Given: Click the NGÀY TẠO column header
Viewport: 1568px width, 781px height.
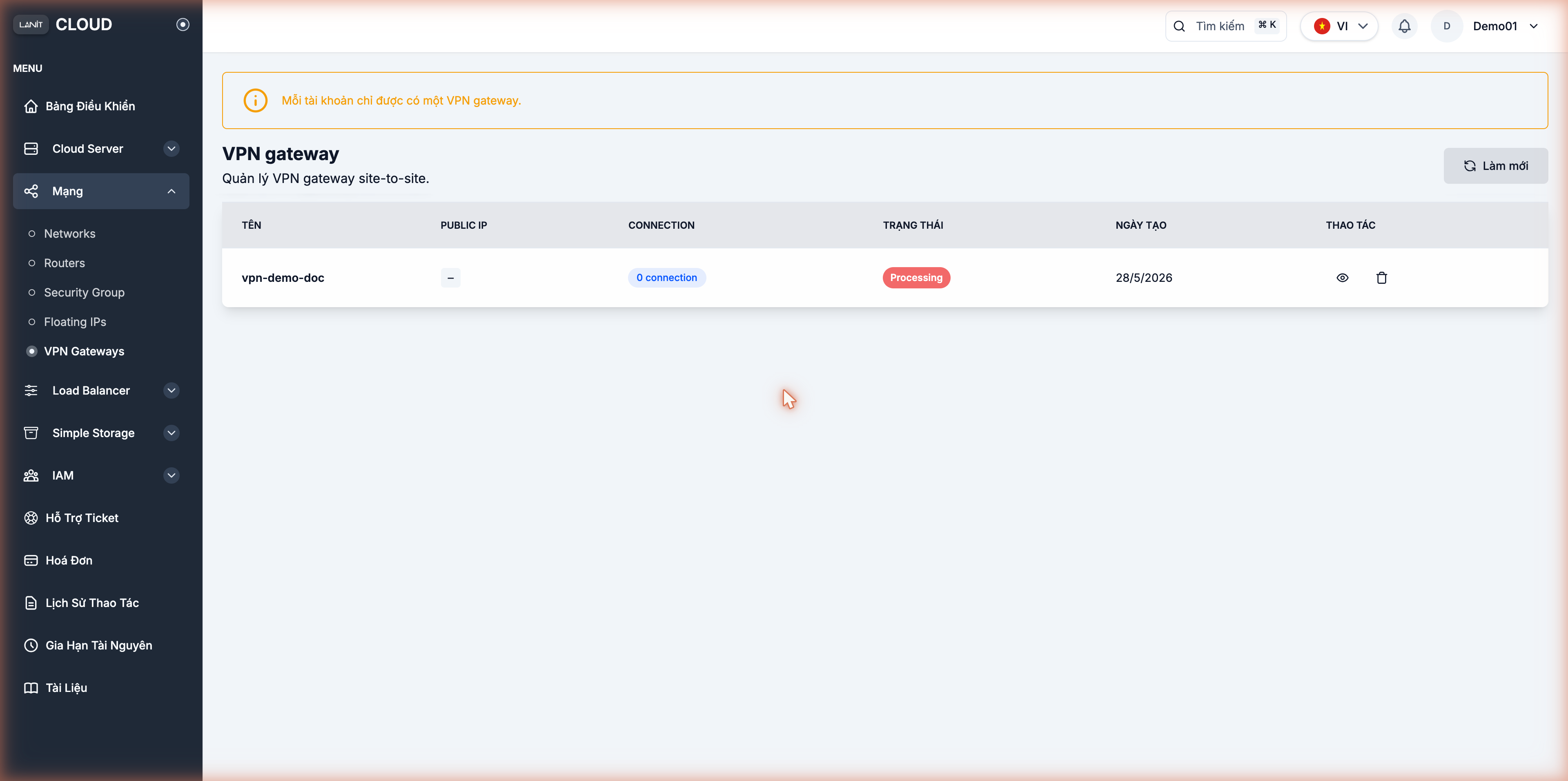Looking at the screenshot, I should 1141,225.
